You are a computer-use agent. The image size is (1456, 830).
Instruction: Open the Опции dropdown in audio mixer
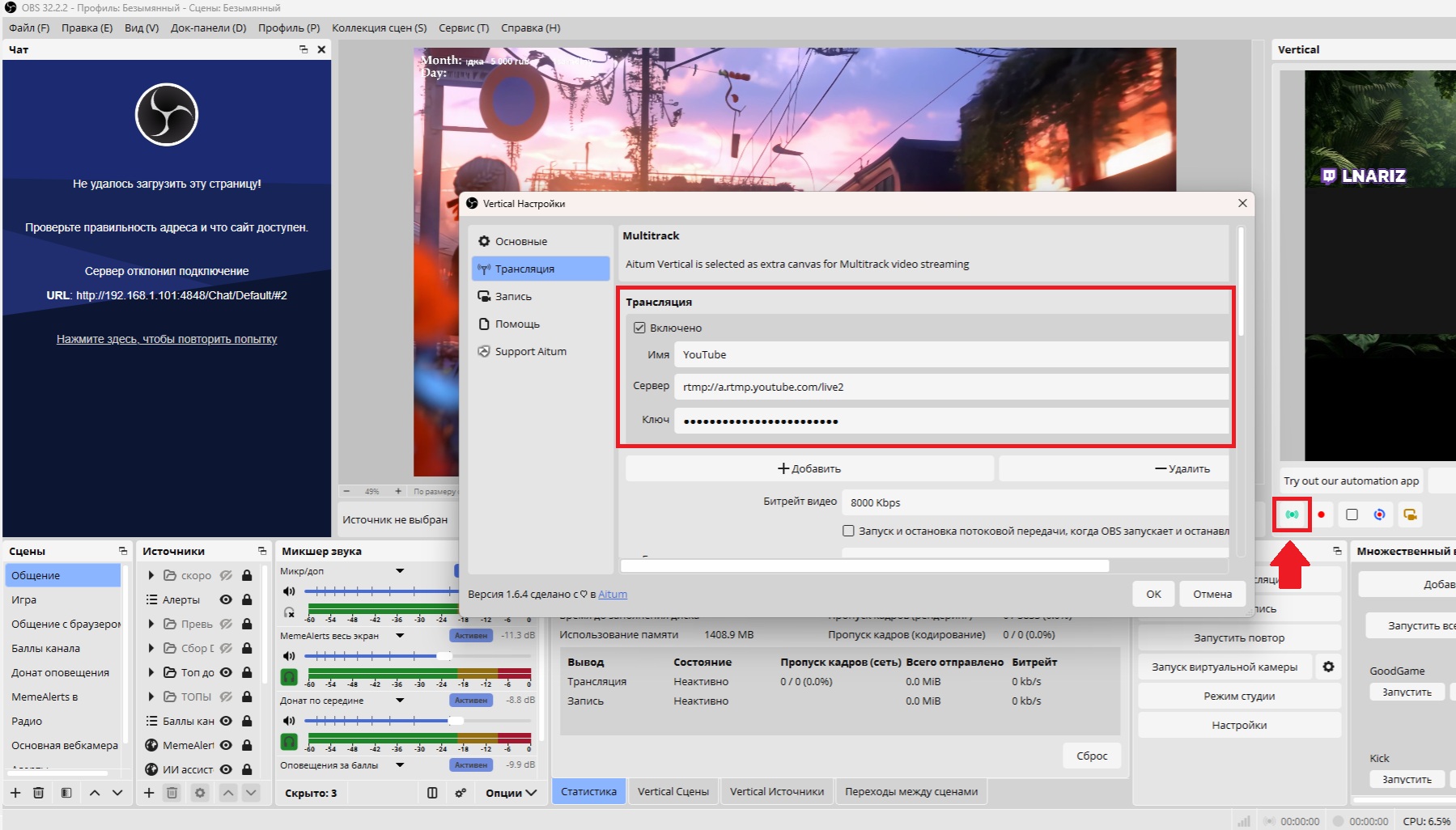[511, 793]
